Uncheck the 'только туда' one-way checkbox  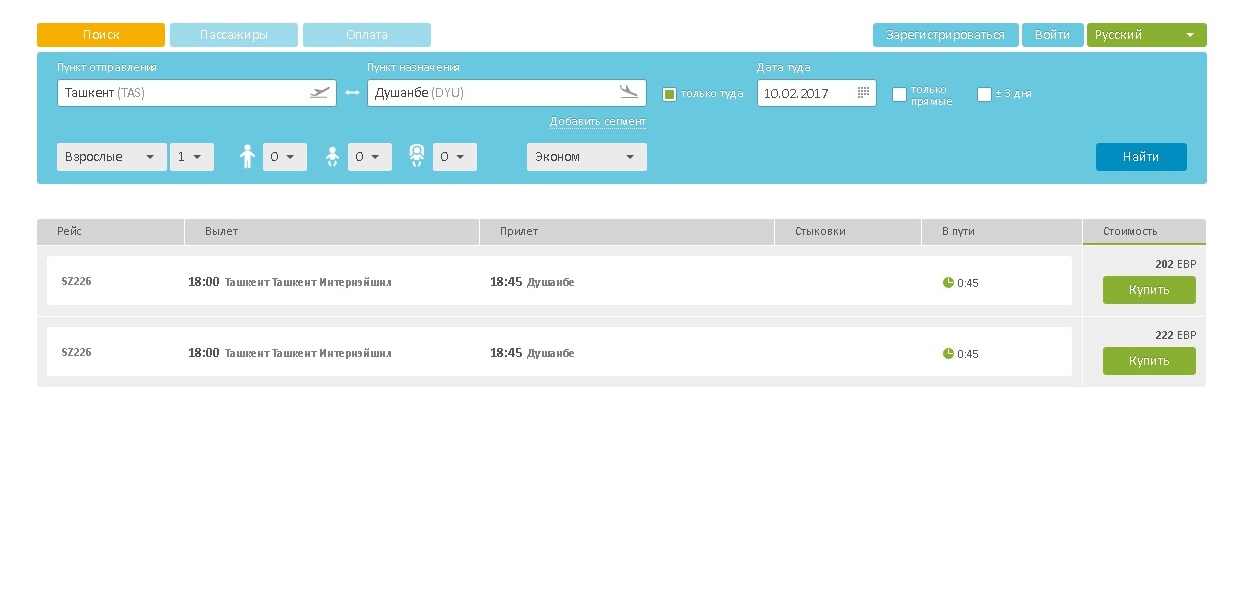670,94
